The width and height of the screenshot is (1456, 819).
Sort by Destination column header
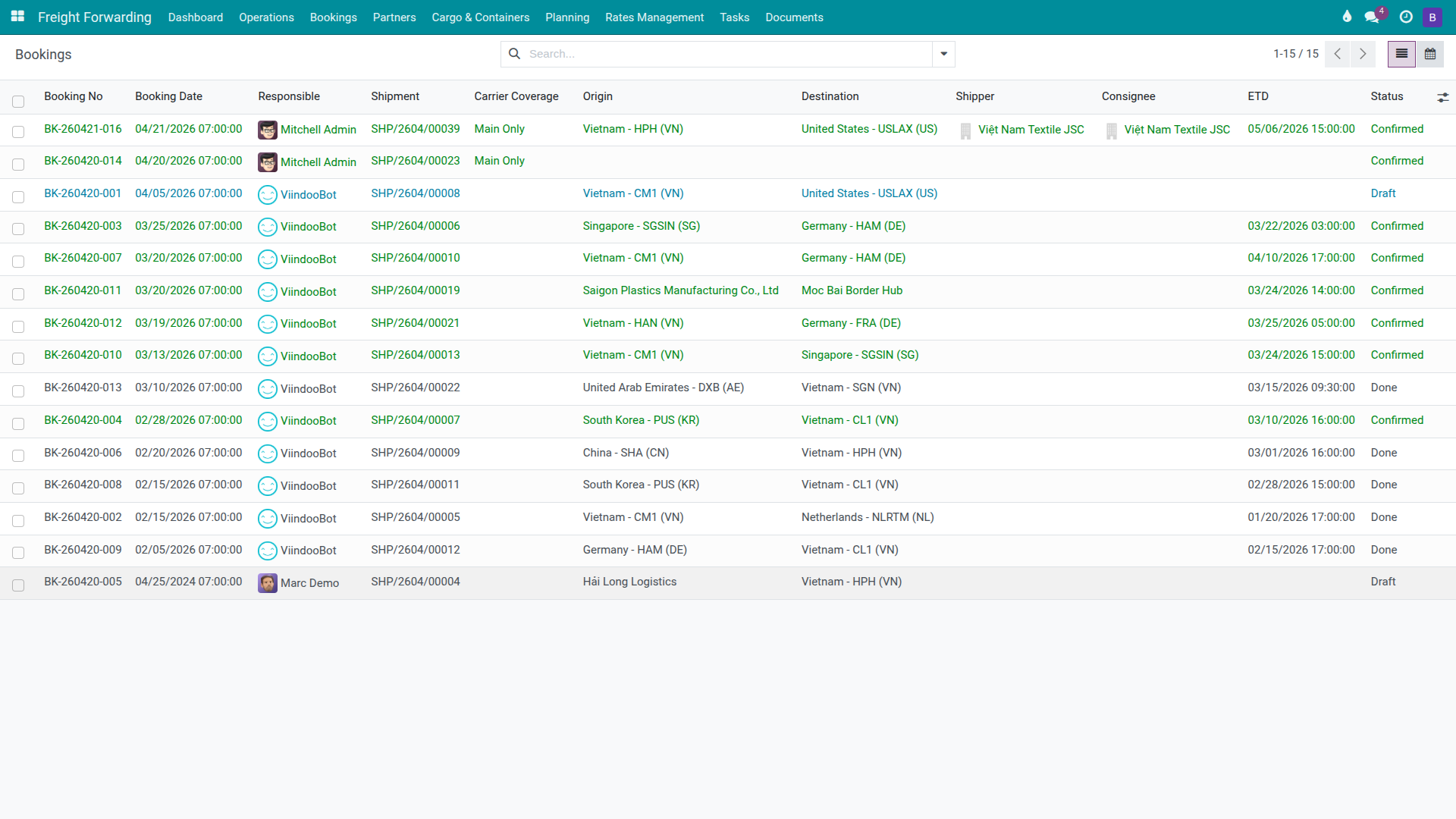(x=830, y=96)
